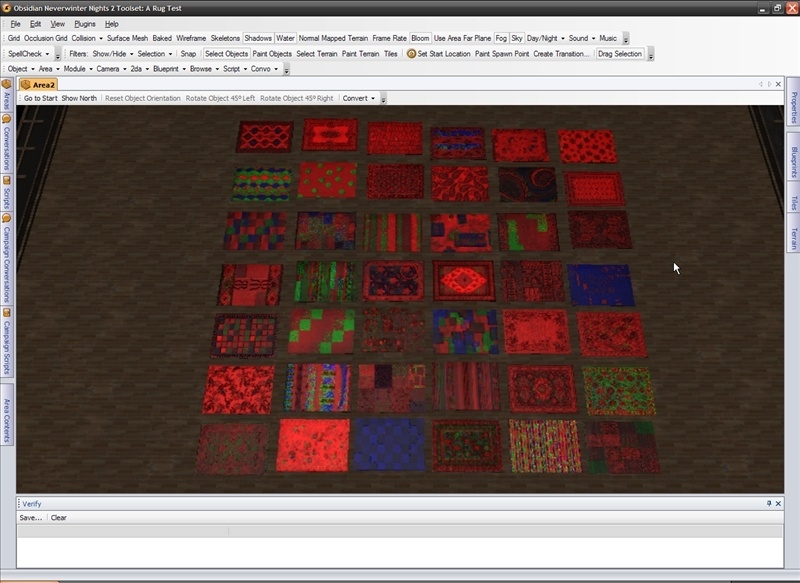Click Paint Terrain button
800x583 pixels.
[x=360, y=54]
